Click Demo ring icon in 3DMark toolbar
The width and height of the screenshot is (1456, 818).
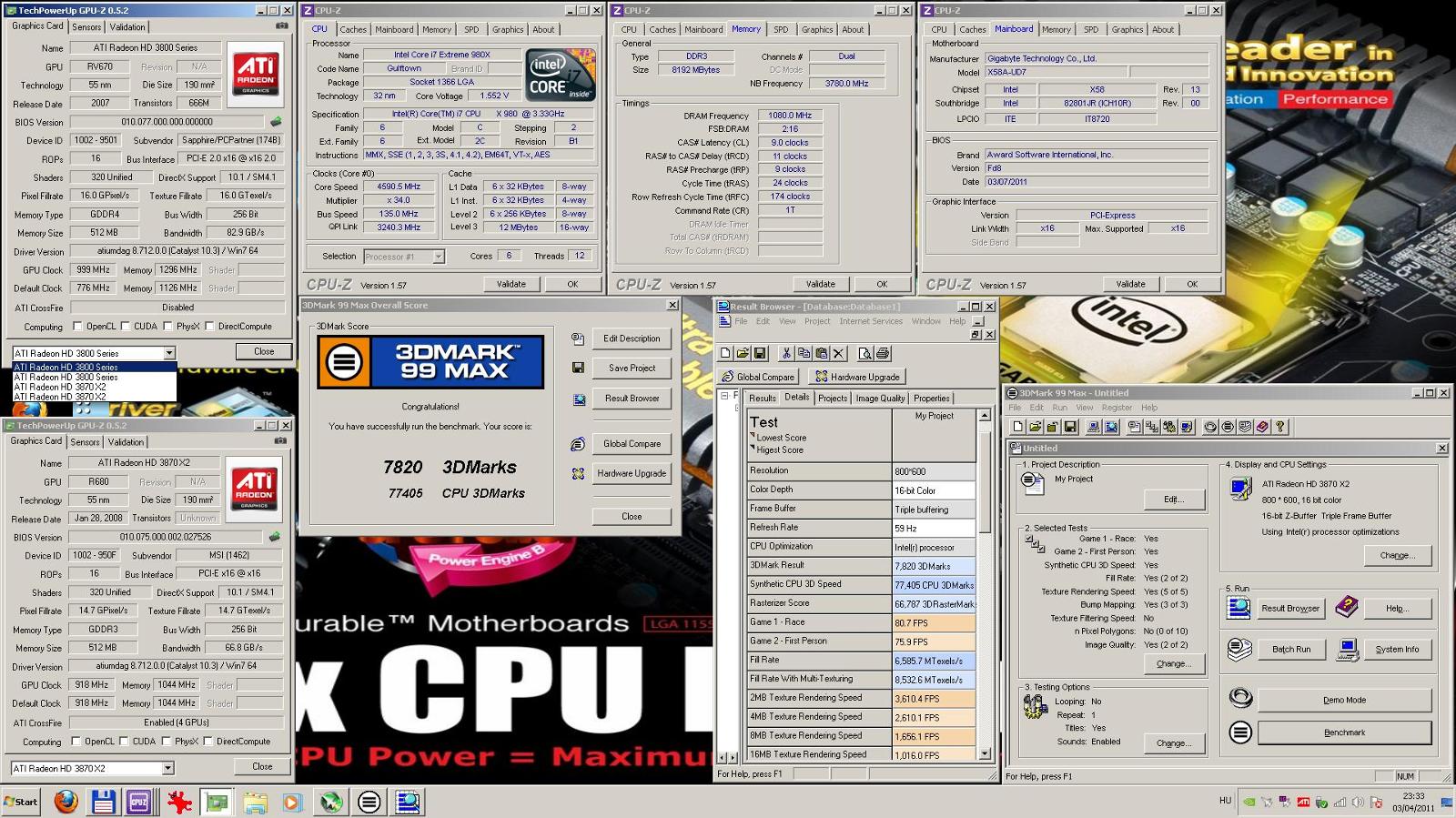pos(1210,427)
